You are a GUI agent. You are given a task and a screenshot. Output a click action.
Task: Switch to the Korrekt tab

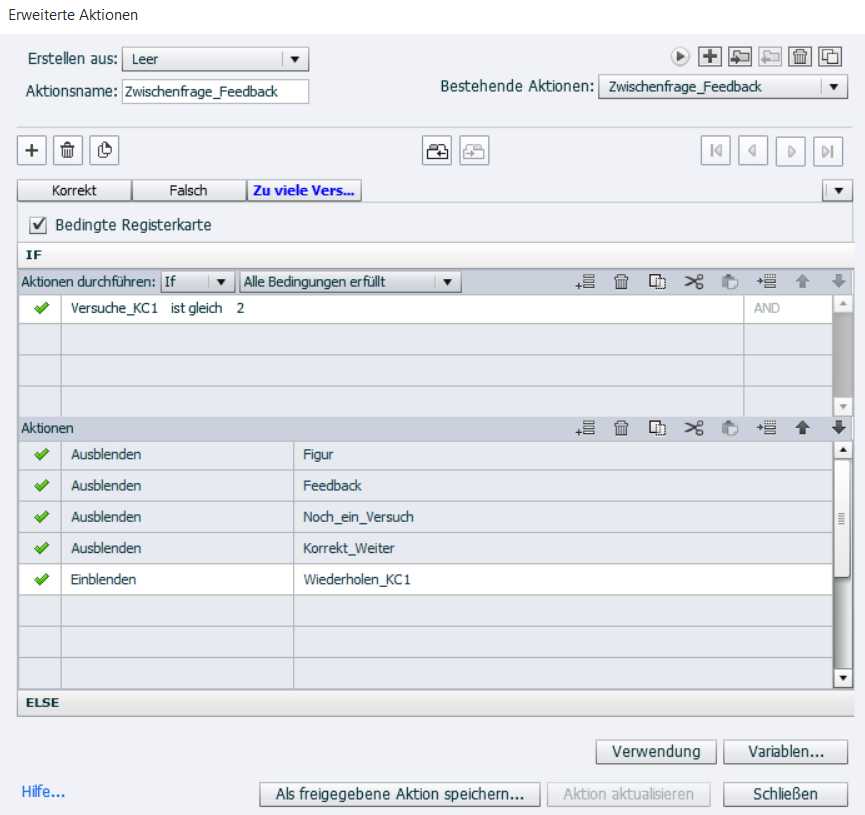pos(74,191)
